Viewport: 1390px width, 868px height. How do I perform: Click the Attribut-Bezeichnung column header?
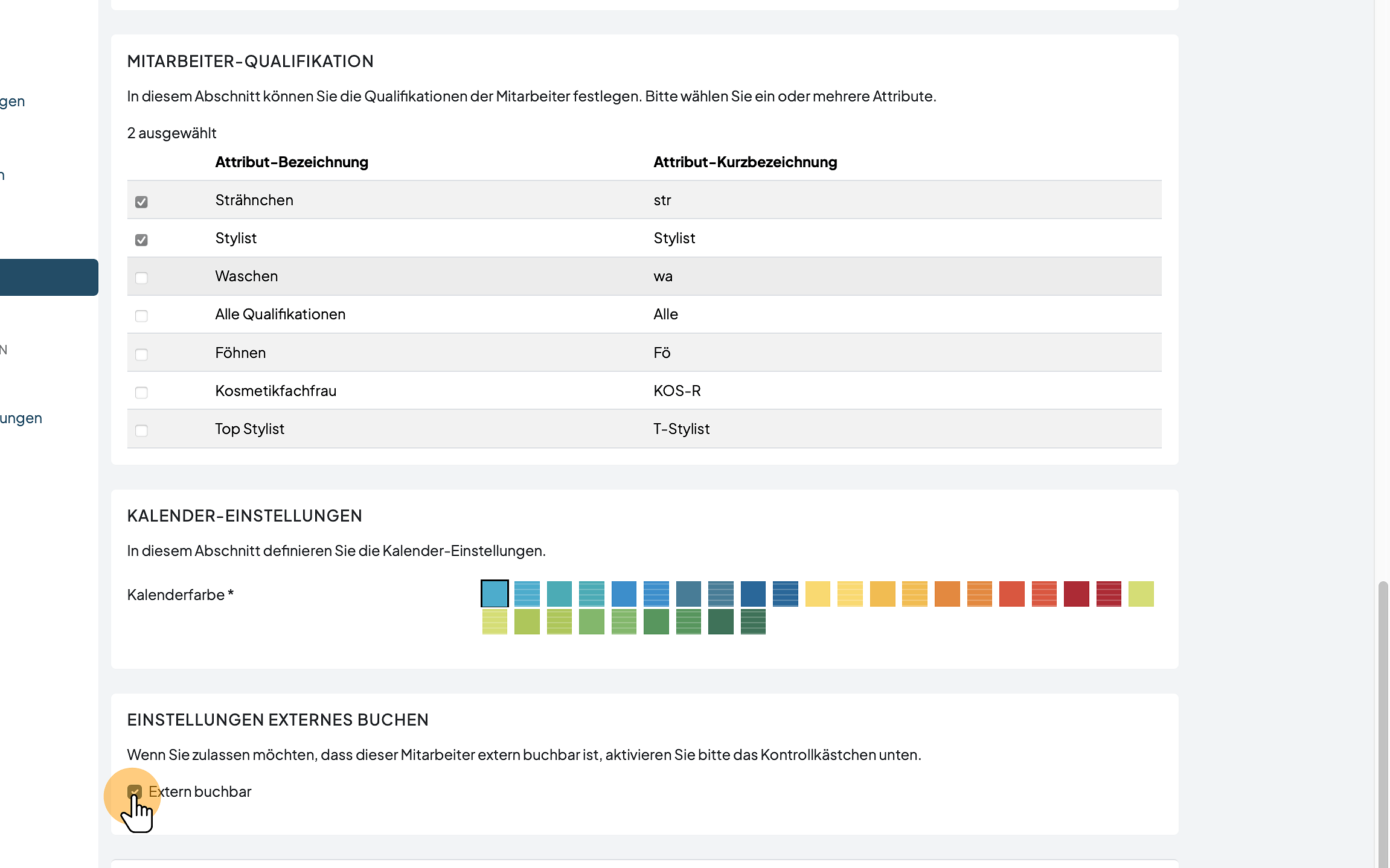(x=292, y=162)
